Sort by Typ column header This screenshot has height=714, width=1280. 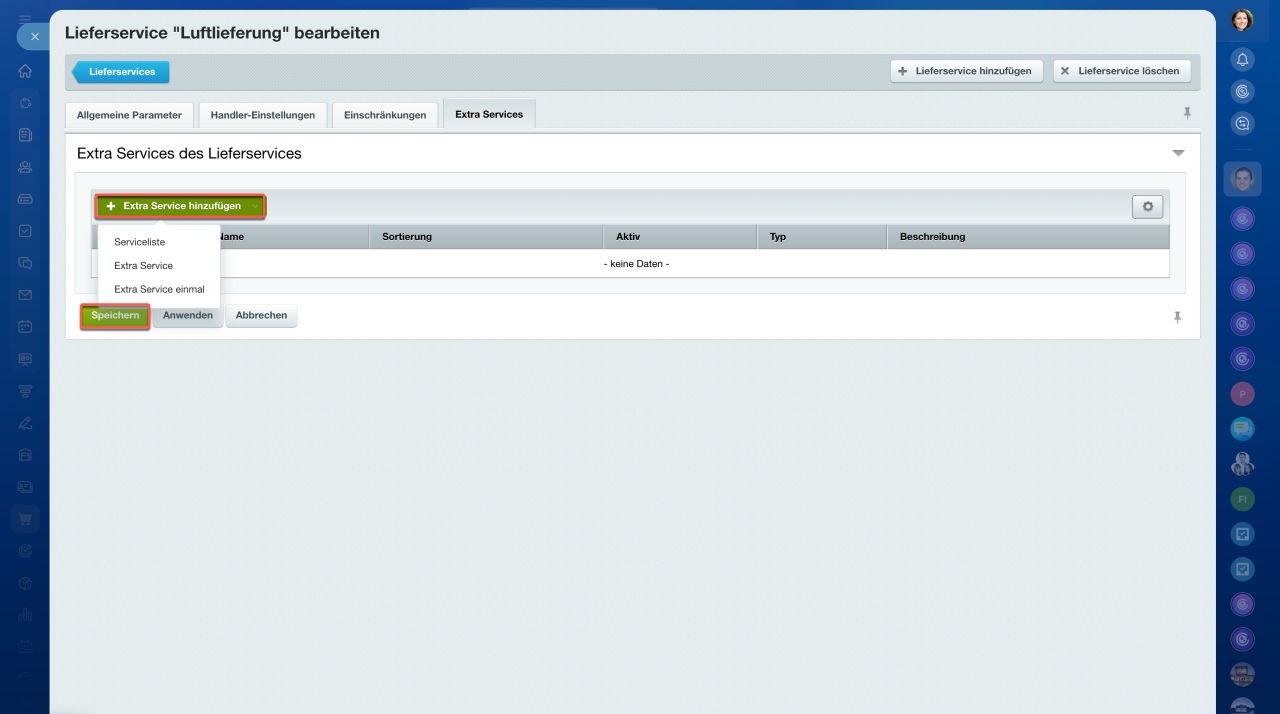822,237
